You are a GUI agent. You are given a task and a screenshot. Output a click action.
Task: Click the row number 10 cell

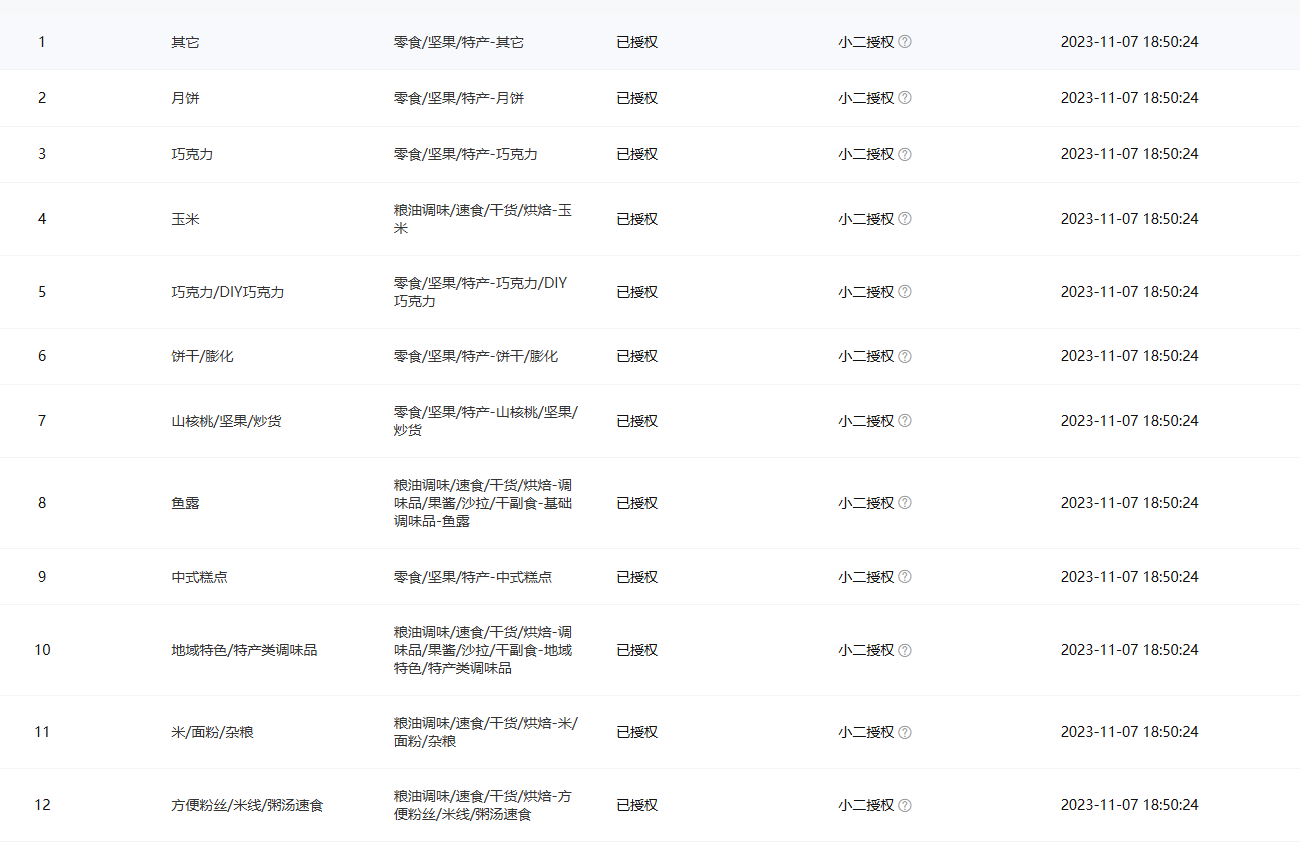[42, 650]
